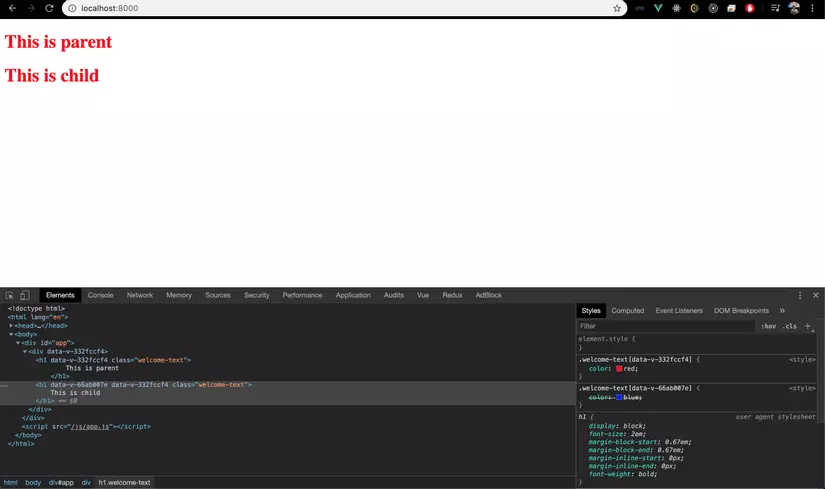Collapse the div data-v-332fccf4 node
This screenshot has width=825, height=489.
(x=24, y=351)
